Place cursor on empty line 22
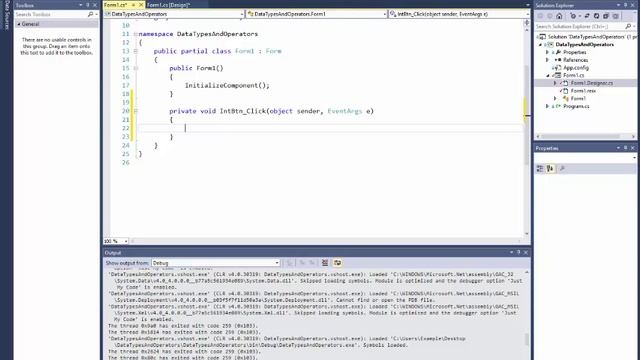Image resolution: width=640 pixels, height=360 pixels. click(330, 128)
